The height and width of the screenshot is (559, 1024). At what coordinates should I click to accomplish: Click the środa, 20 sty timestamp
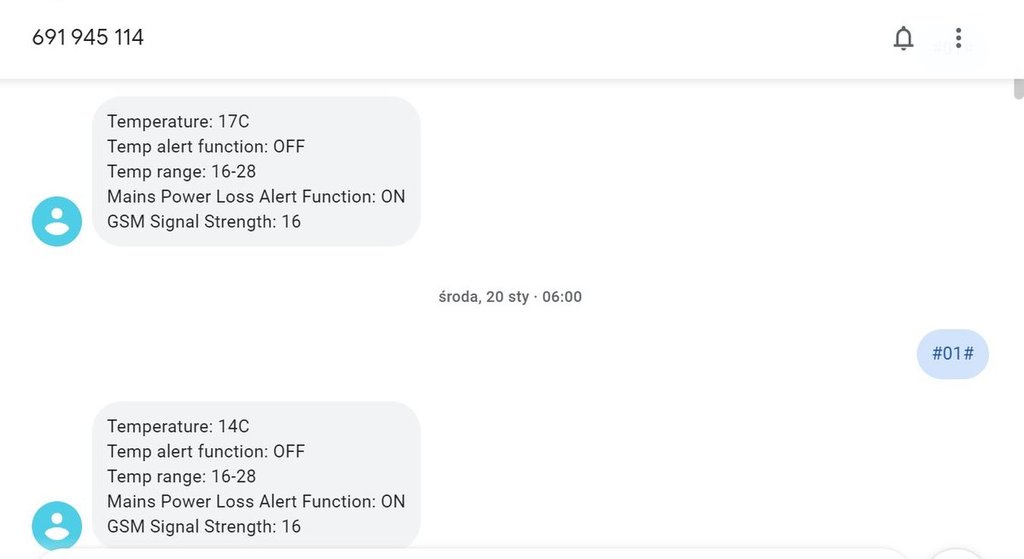(x=510, y=297)
